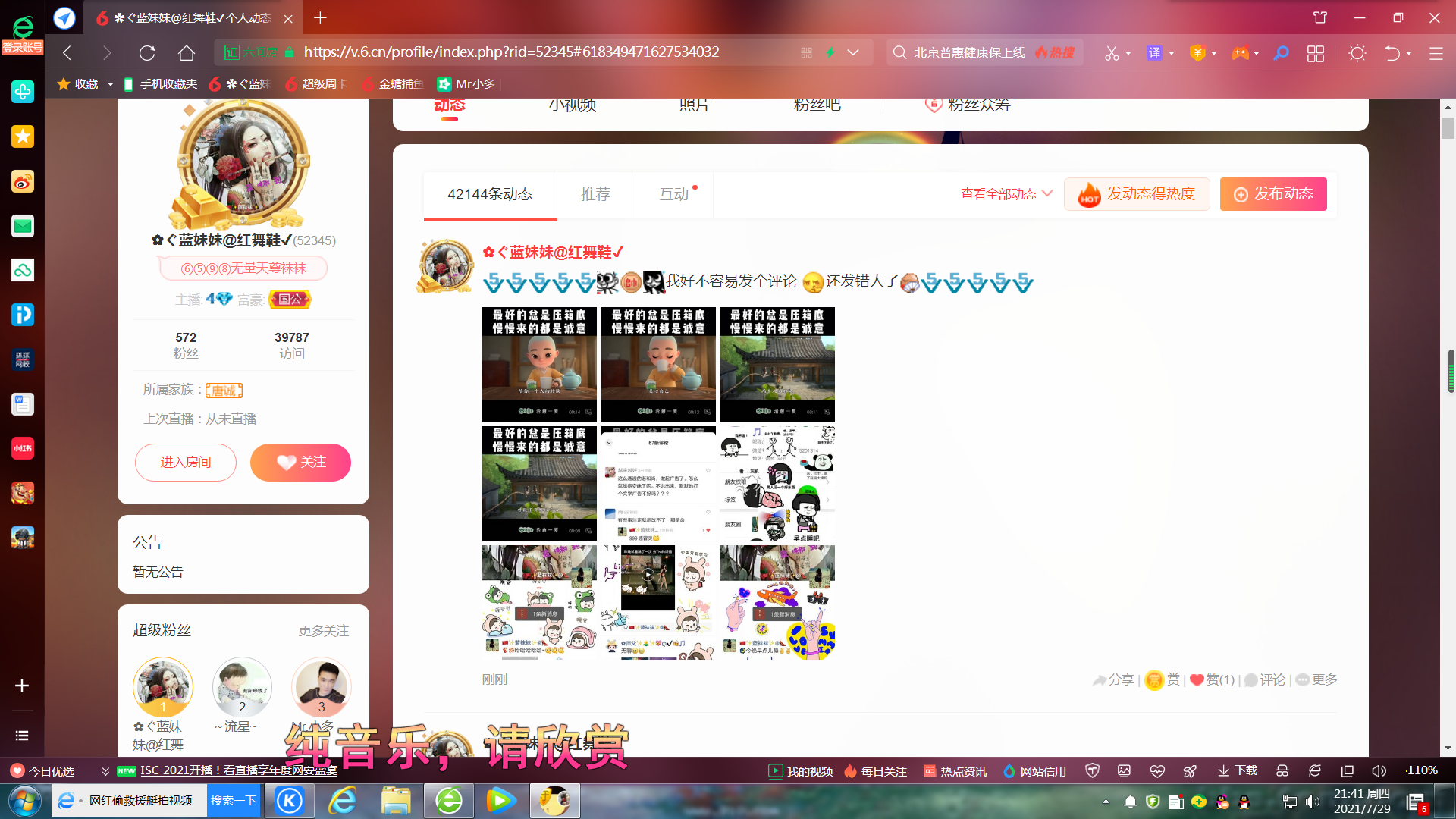Screen dimensions: 1456x819
Task: Click the browser back arrow
Action: coord(67,52)
